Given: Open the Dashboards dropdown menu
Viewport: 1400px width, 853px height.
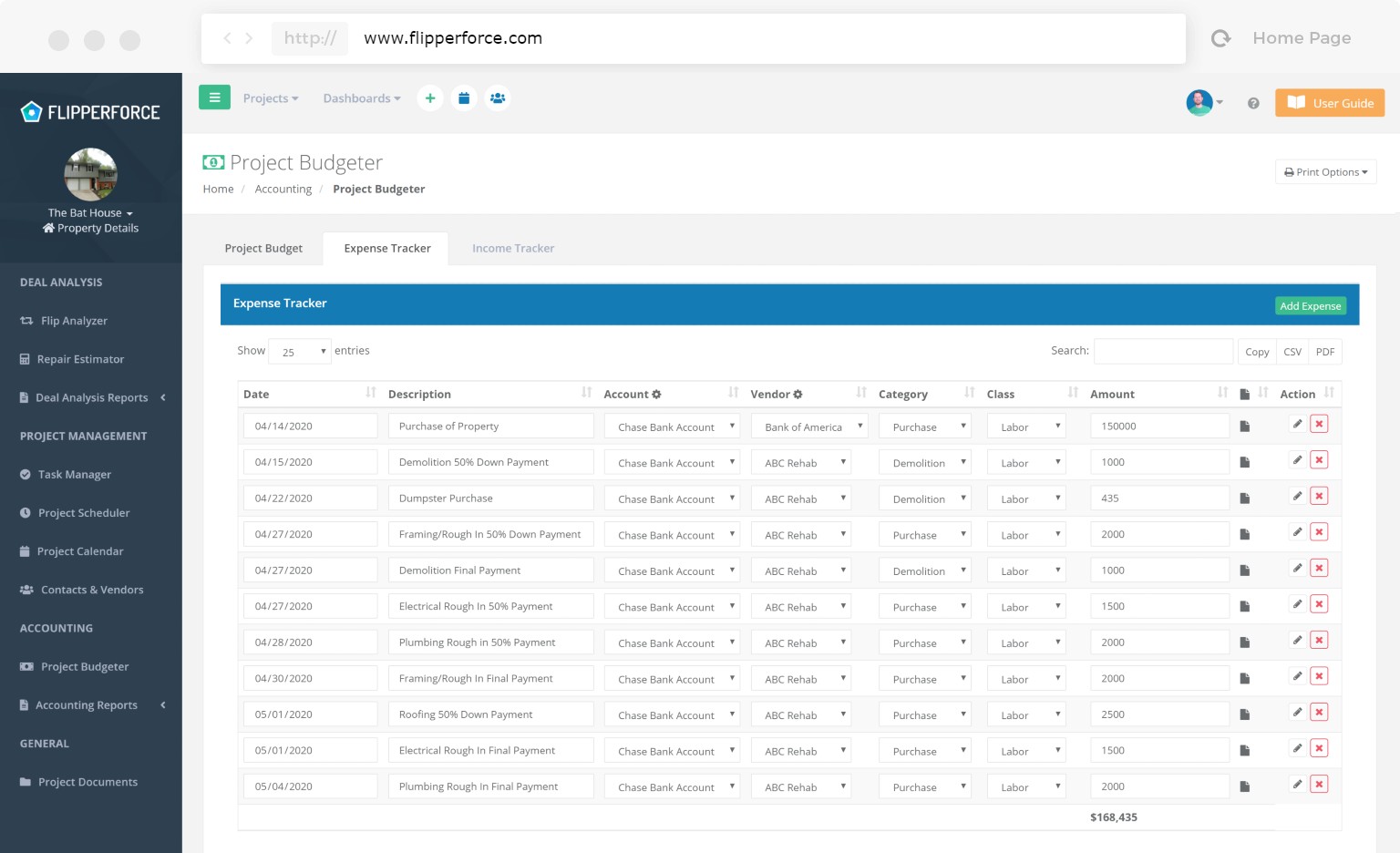Looking at the screenshot, I should point(362,98).
